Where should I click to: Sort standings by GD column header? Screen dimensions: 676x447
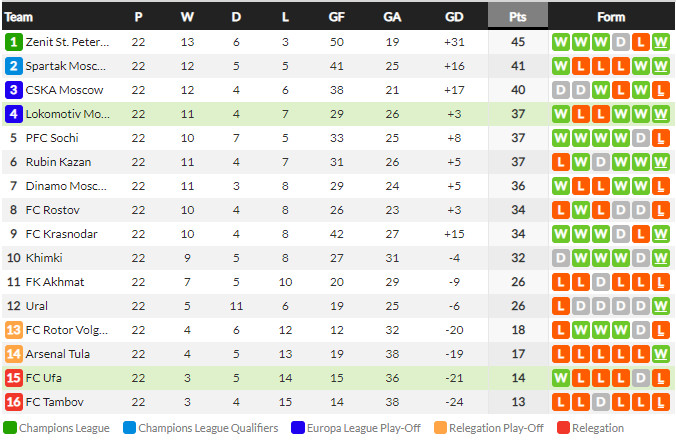tap(454, 17)
